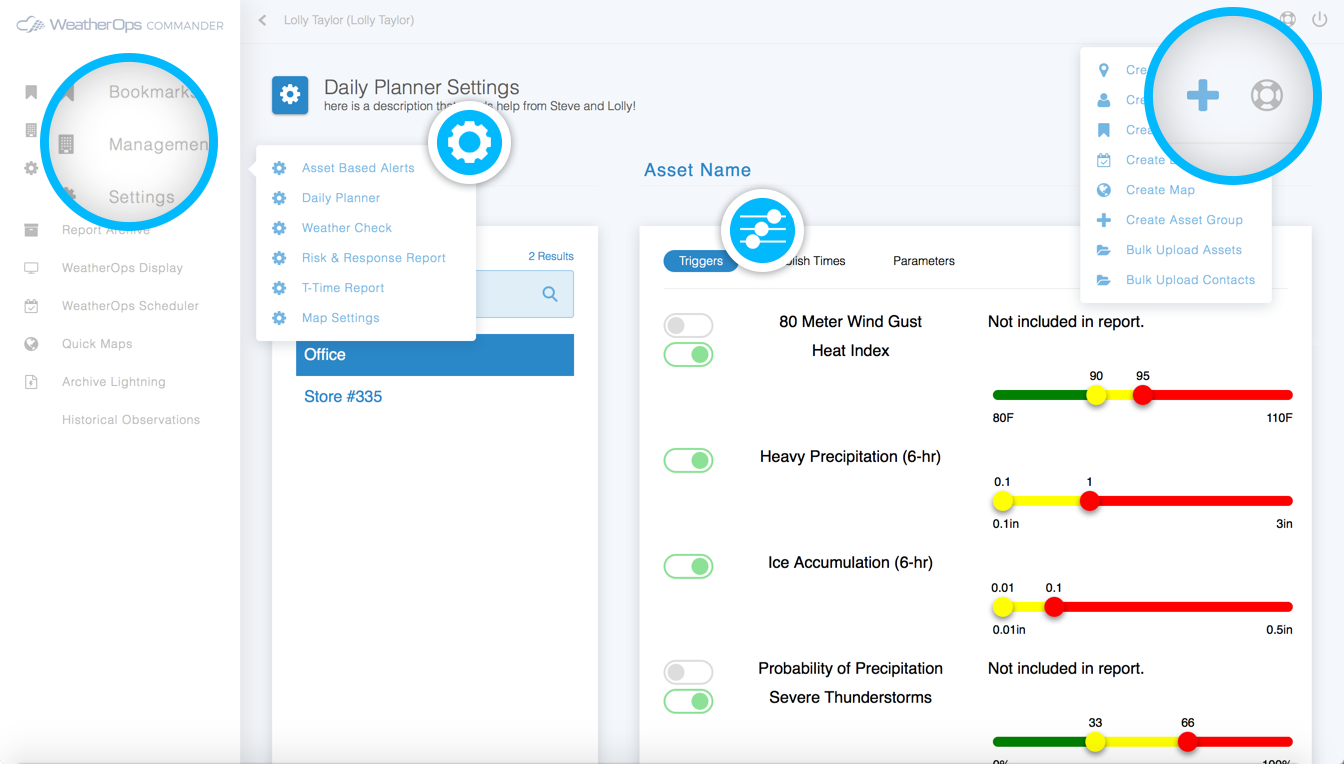Switch to the Parameters tab

924,261
